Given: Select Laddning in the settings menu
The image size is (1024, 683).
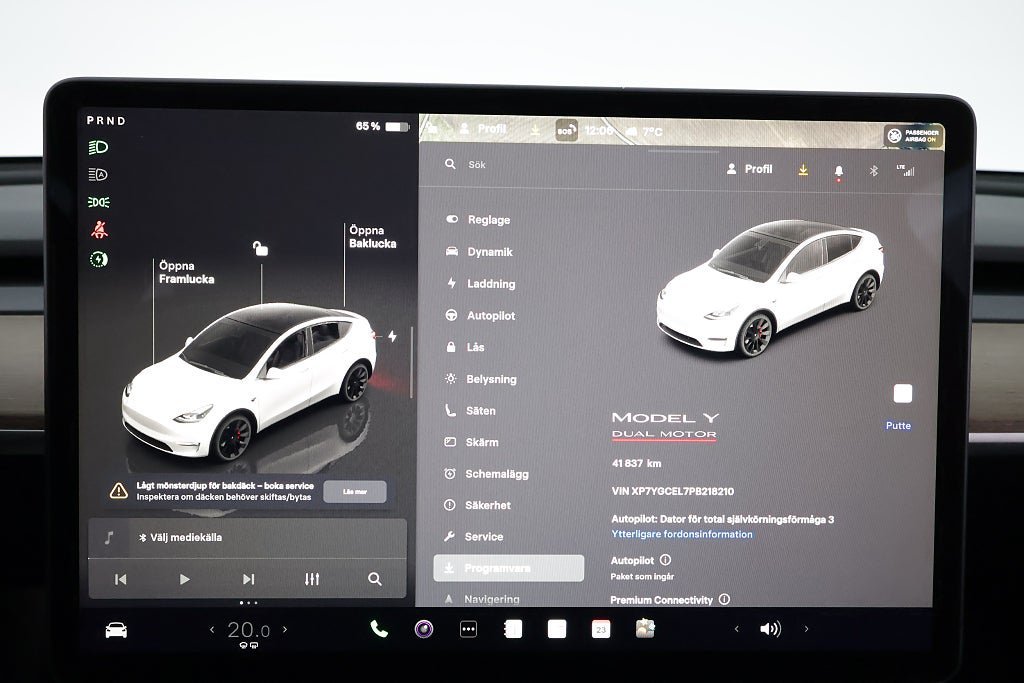Looking at the screenshot, I should coord(490,284).
